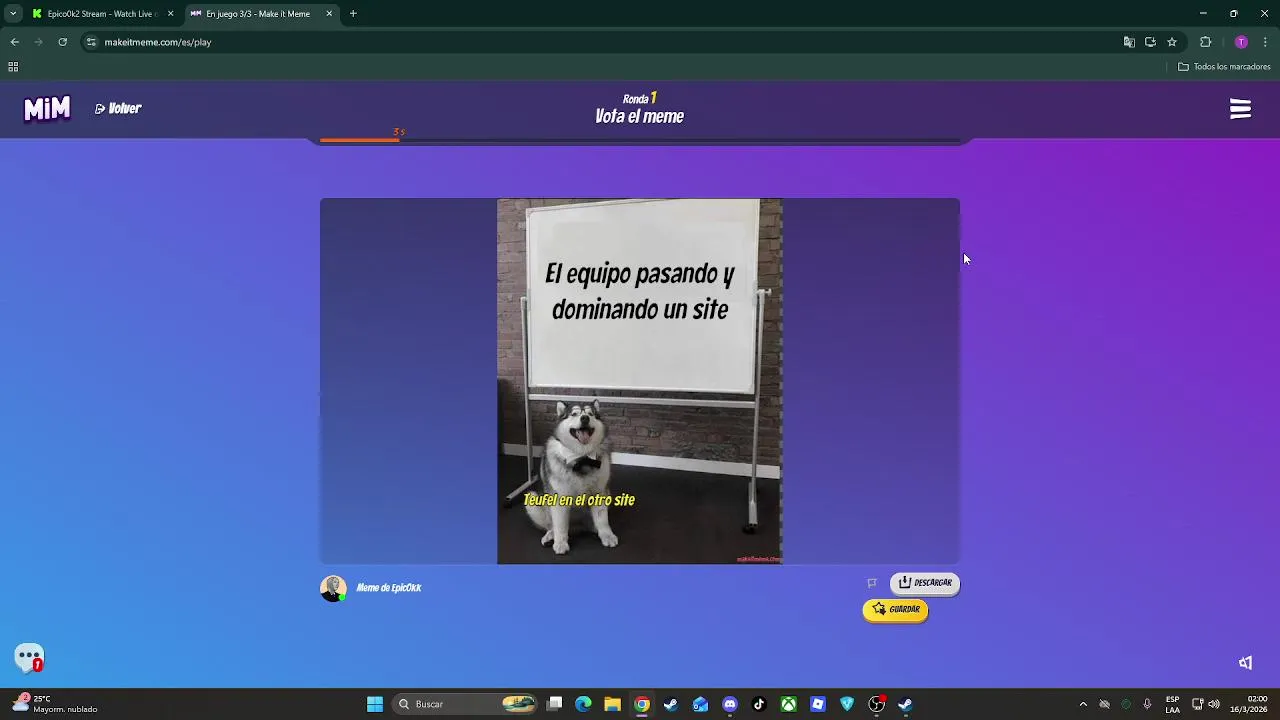Open the Chrome three-dot menu
This screenshot has height=720, width=1280.
pos(1265,42)
